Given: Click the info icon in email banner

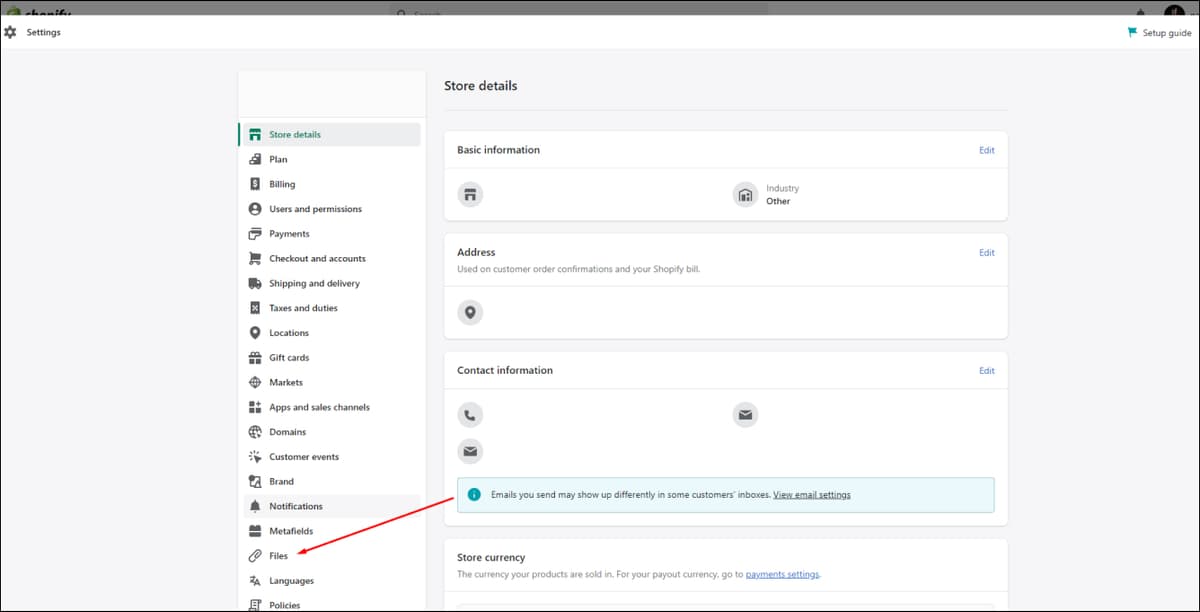Looking at the screenshot, I should [x=474, y=494].
